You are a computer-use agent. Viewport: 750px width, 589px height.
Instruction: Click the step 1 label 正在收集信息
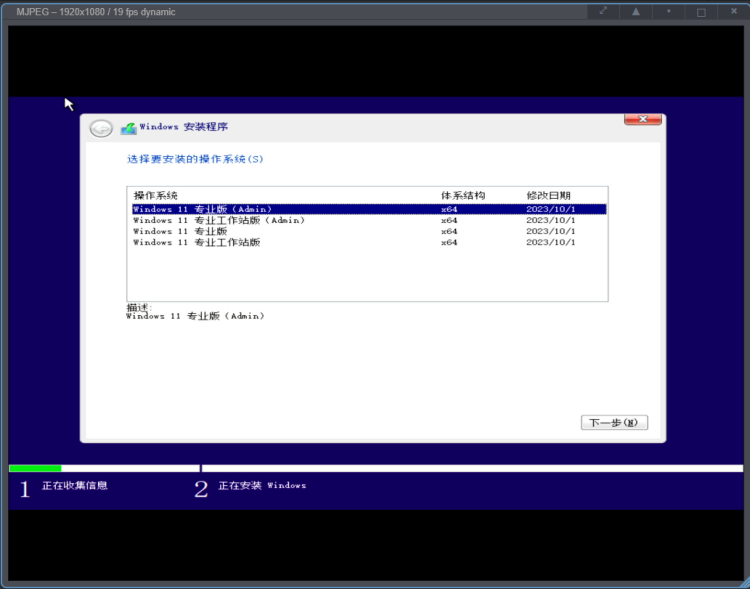[x=75, y=485]
